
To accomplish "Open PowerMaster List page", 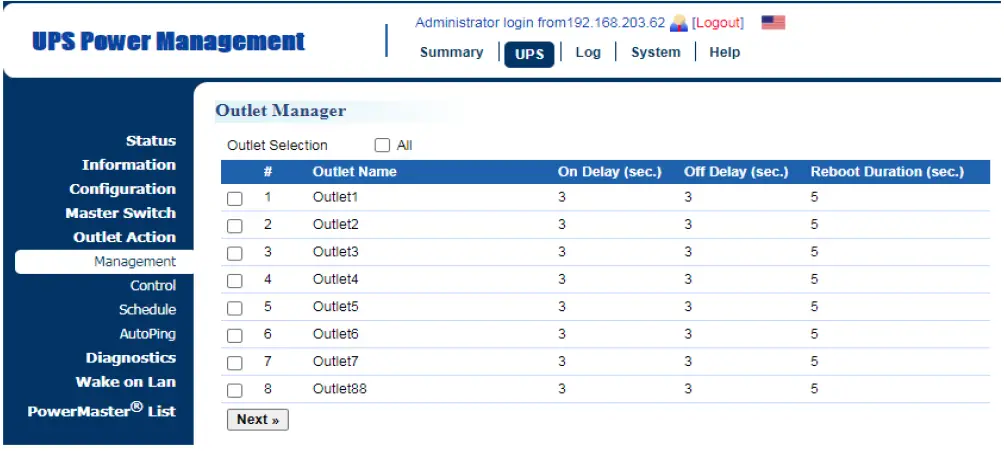I will [x=101, y=411].
